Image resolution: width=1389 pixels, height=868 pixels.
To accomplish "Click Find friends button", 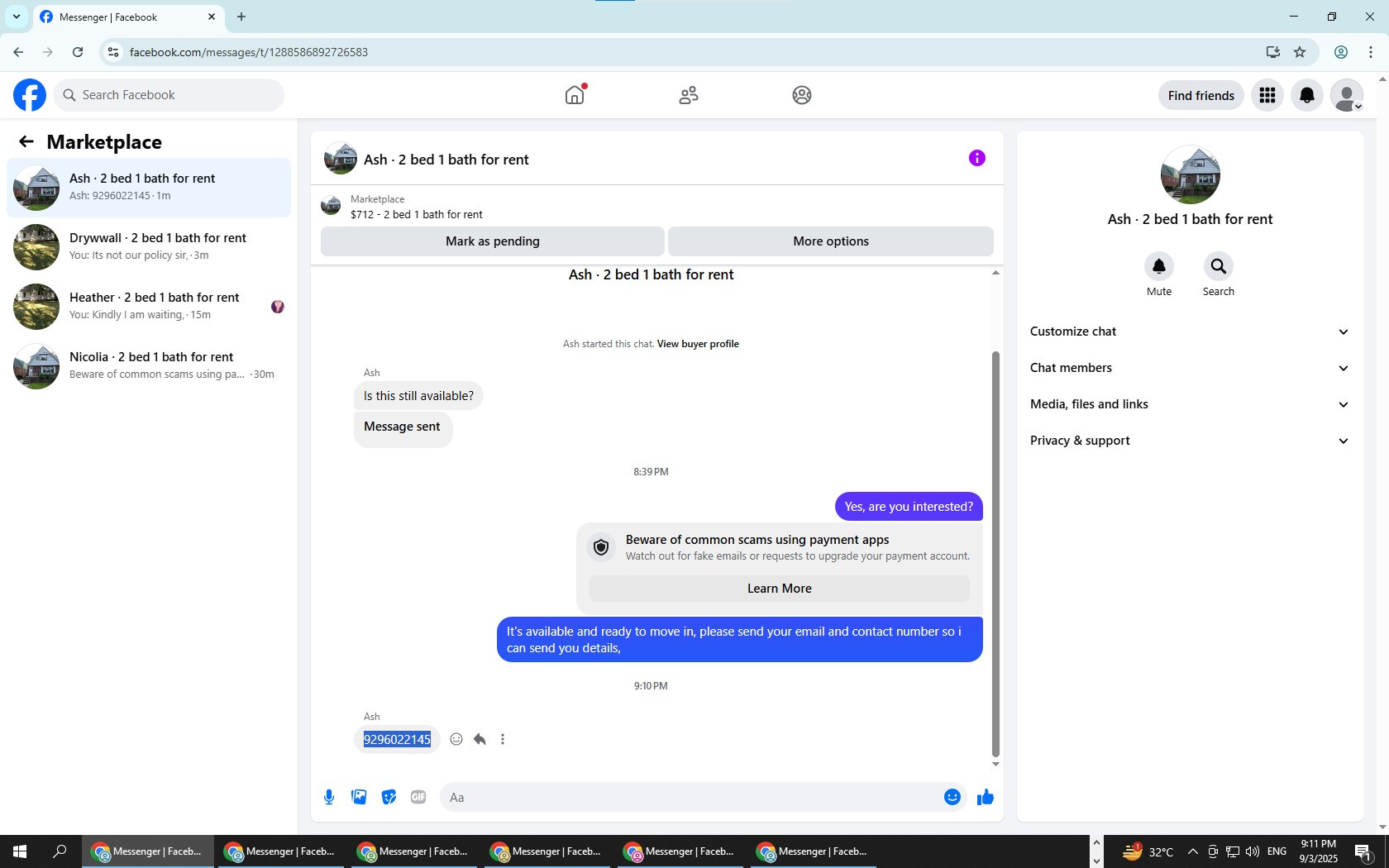I will pyautogui.click(x=1201, y=95).
